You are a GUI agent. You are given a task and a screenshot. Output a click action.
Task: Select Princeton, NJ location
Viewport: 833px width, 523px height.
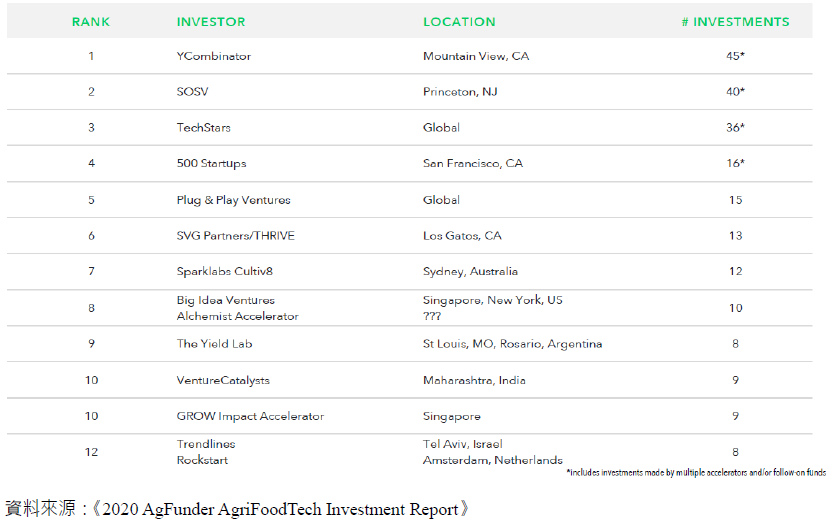[x=460, y=92]
